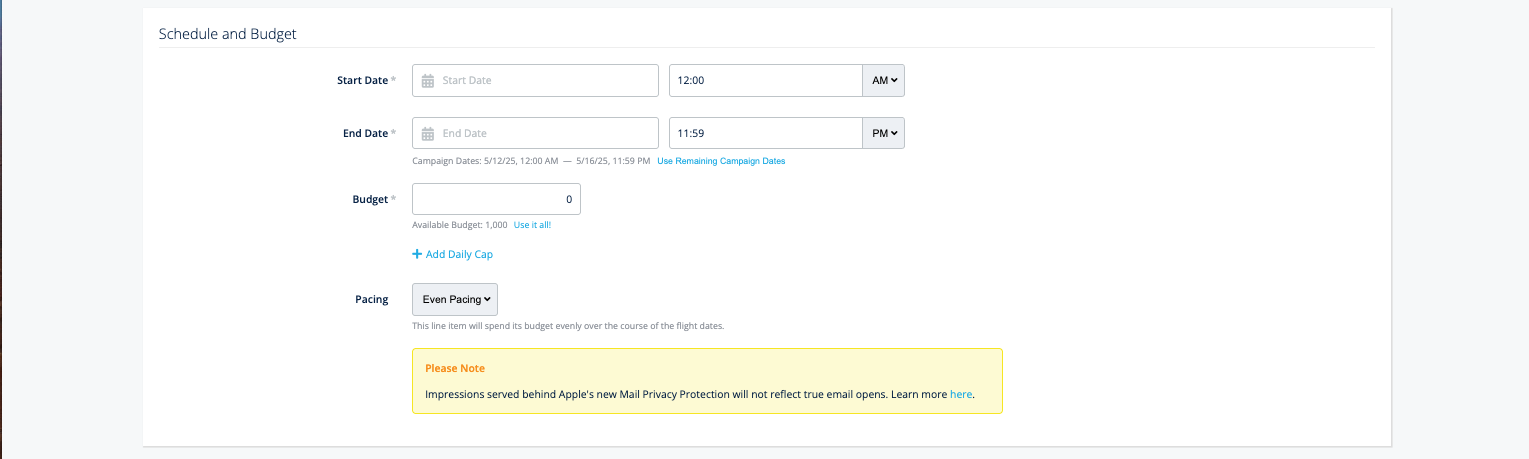The image size is (1529, 459).
Task: Click Use Remaining Campaign Dates link
Action: click(x=721, y=161)
